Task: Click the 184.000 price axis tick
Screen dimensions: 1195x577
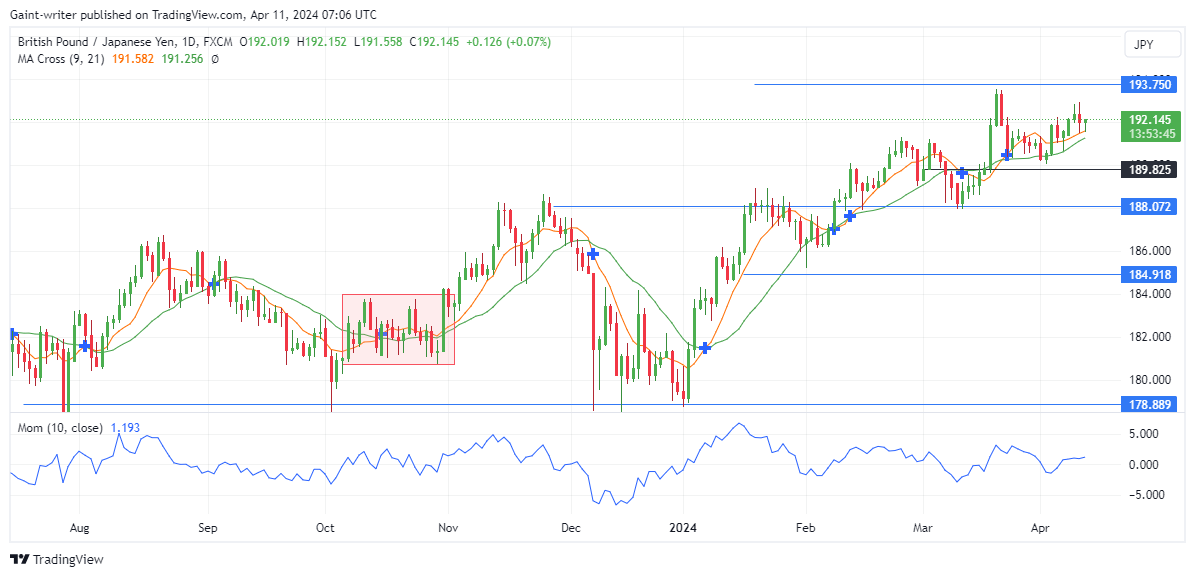Action: (x=1150, y=293)
